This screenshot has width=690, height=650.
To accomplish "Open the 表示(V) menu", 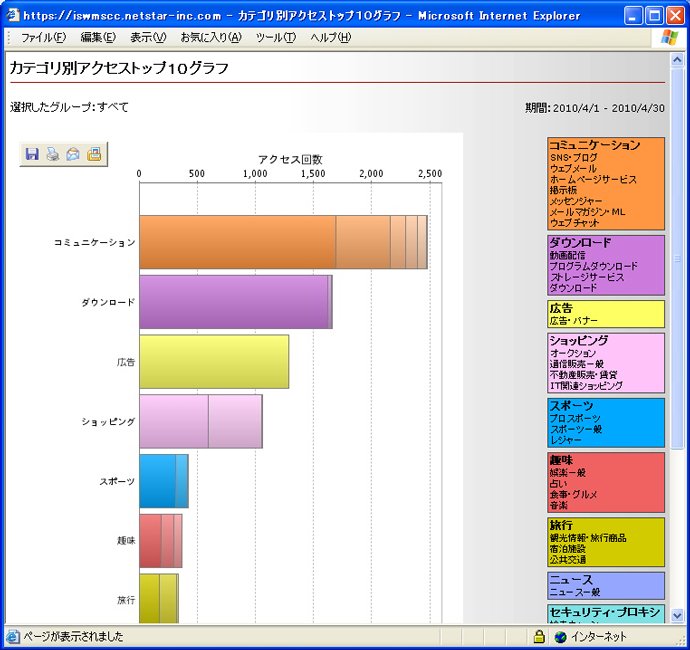I will (x=148, y=37).
